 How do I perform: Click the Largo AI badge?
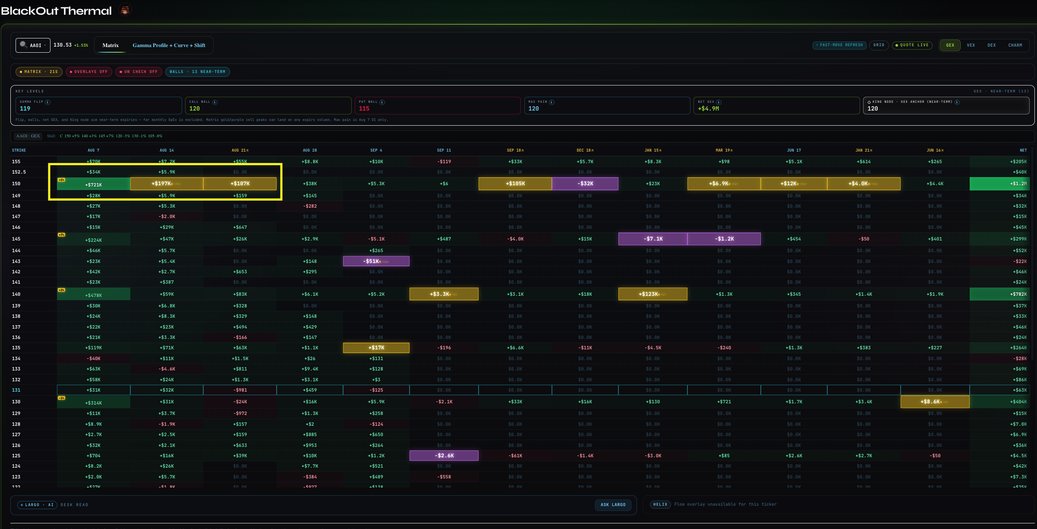click(37, 505)
